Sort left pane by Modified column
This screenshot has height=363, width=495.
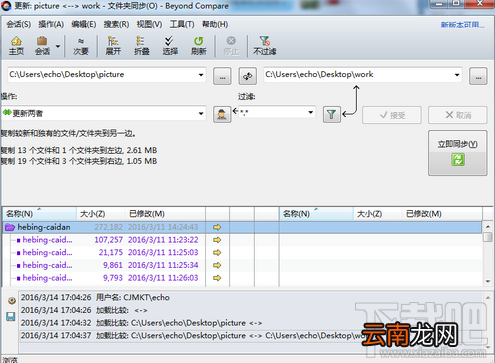pyautogui.click(x=165, y=214)
